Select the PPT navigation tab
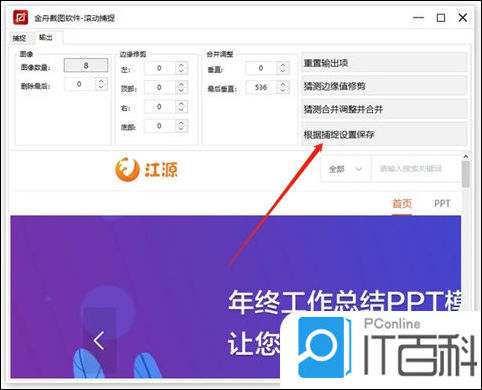The width and height of the screenshot is (482, 390). pyautogui.click(x=442, y=203)
